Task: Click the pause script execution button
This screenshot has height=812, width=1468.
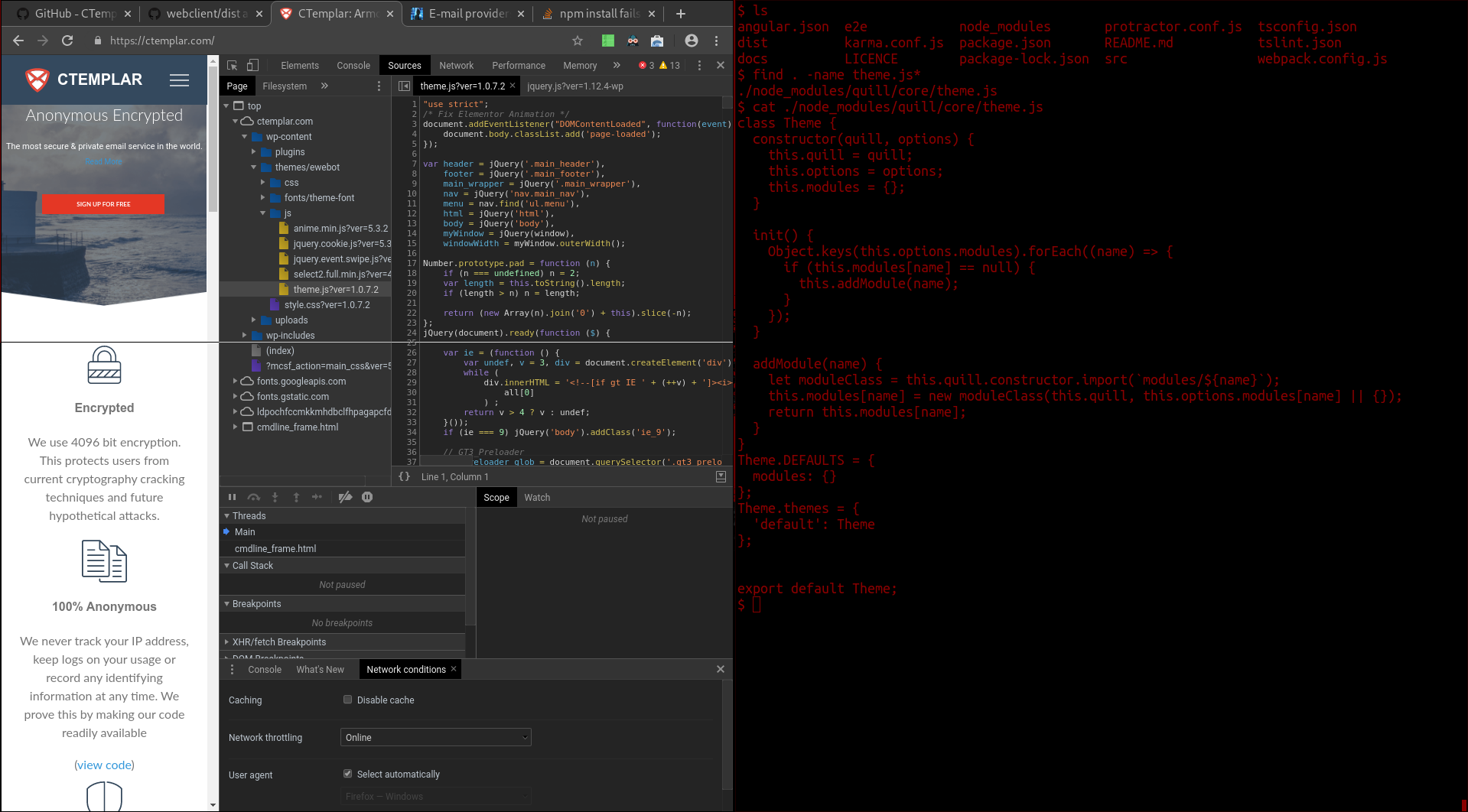Action: pyautogui.click(x=232, y=497)
